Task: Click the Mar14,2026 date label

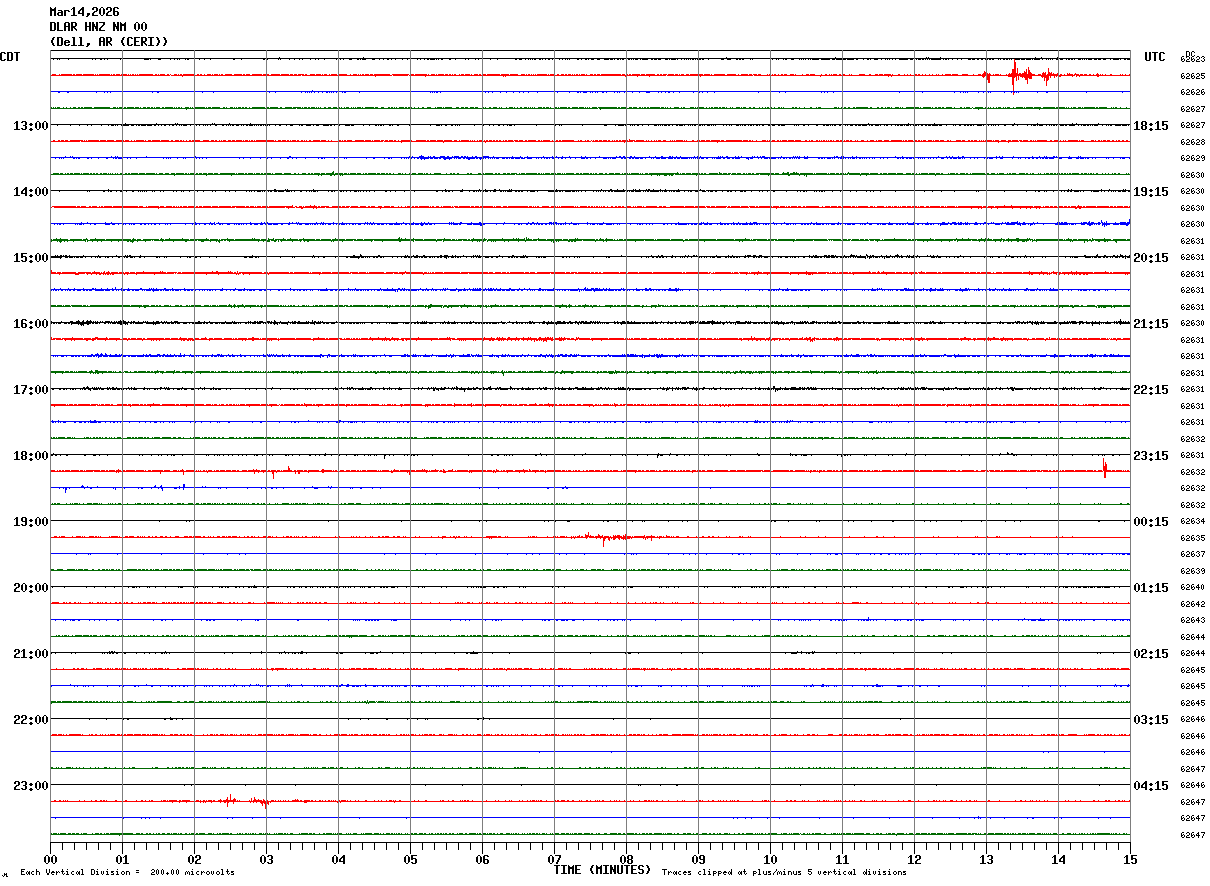Action: 84,12
